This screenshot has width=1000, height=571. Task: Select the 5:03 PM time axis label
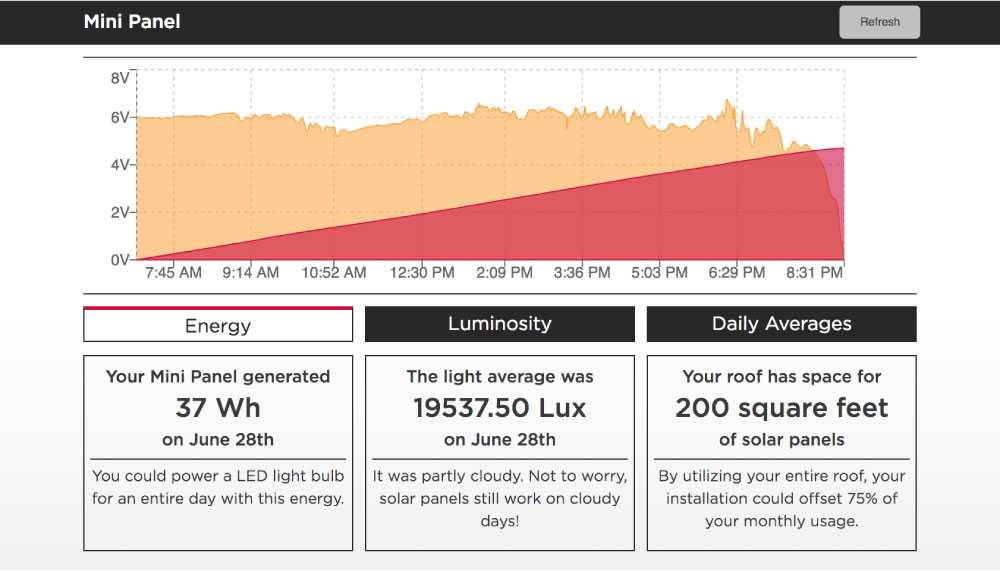(x=658, y=272)
